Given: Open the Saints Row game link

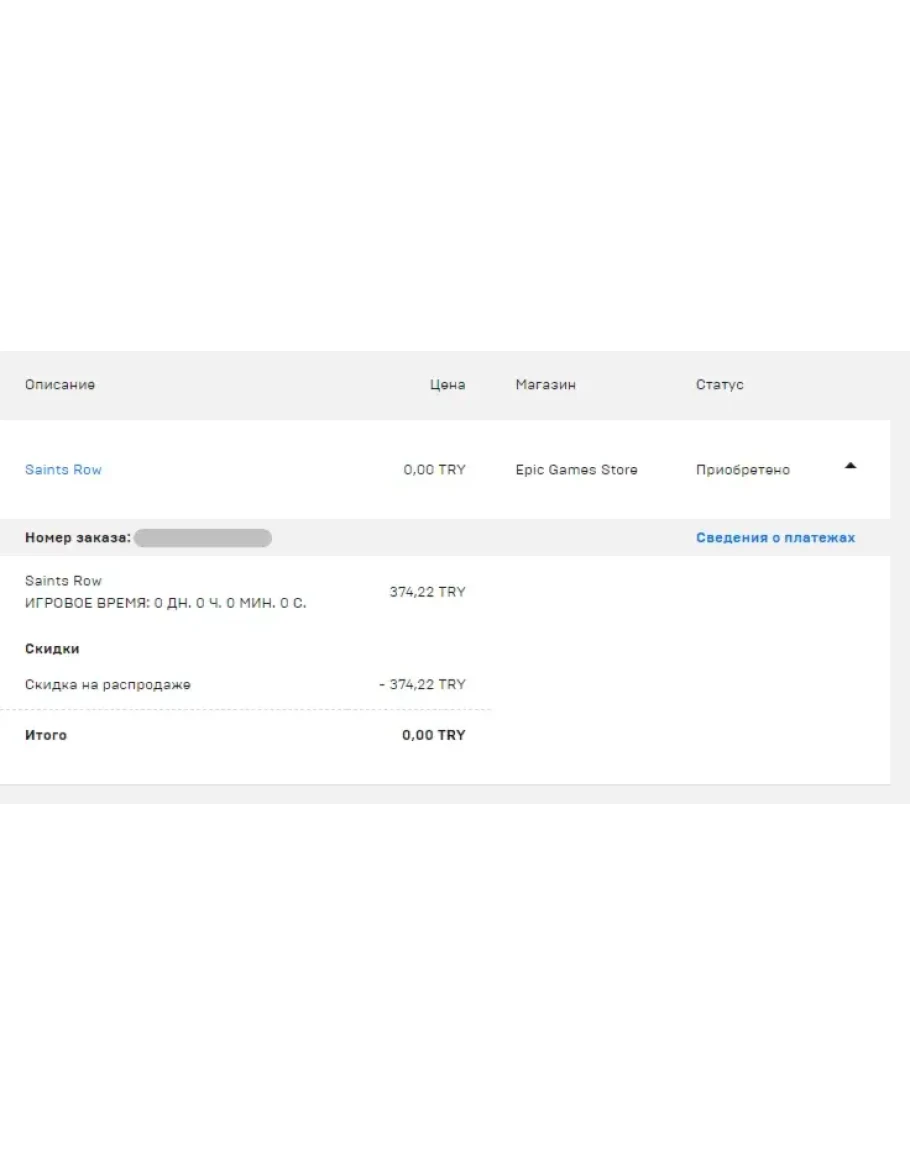Looking at the screenshot, I should pos(63,470).
